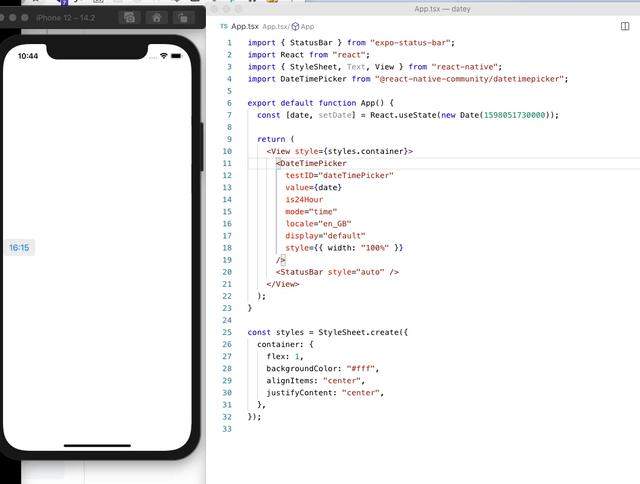The image size is (640, 484).
Task: Click the Simulator Home button icon
Action: point(156,18)
